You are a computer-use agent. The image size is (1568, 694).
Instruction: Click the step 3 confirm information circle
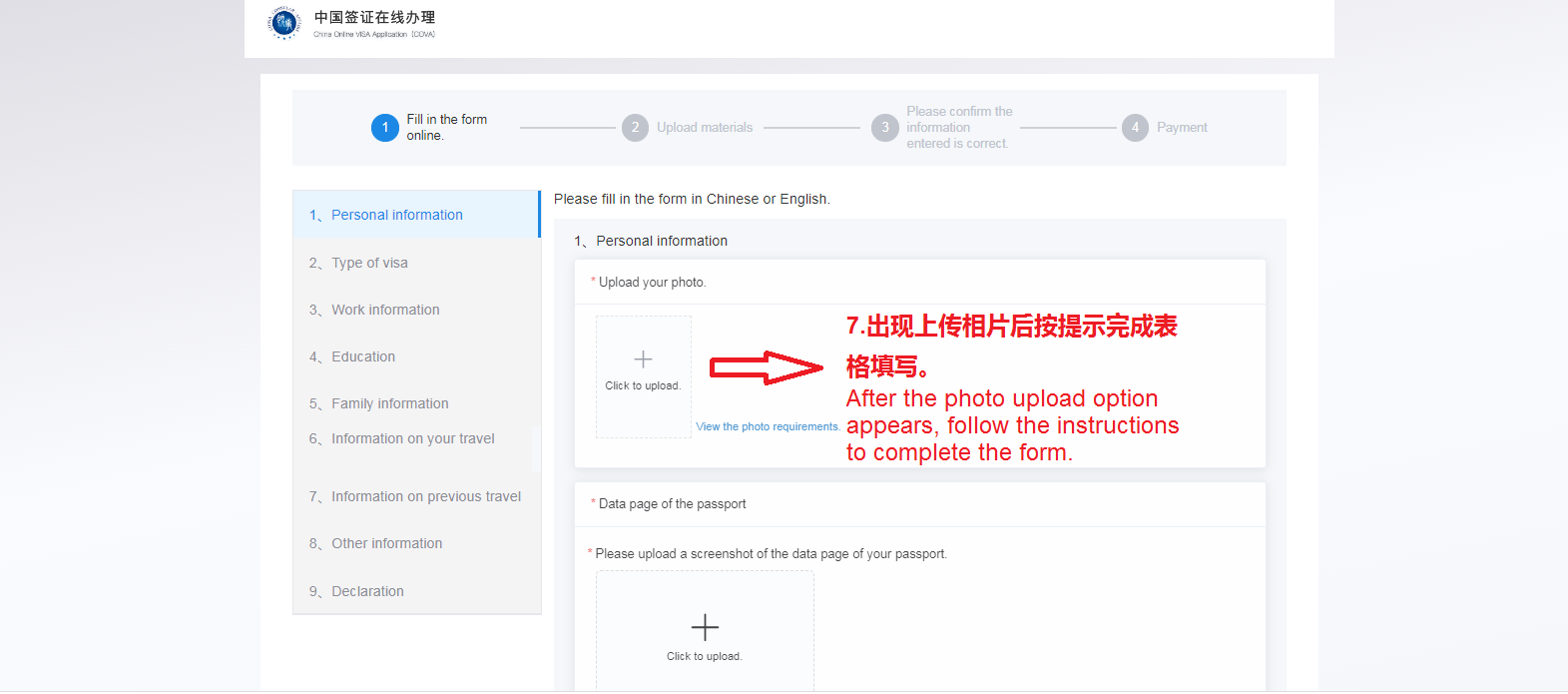click(885, 128)
